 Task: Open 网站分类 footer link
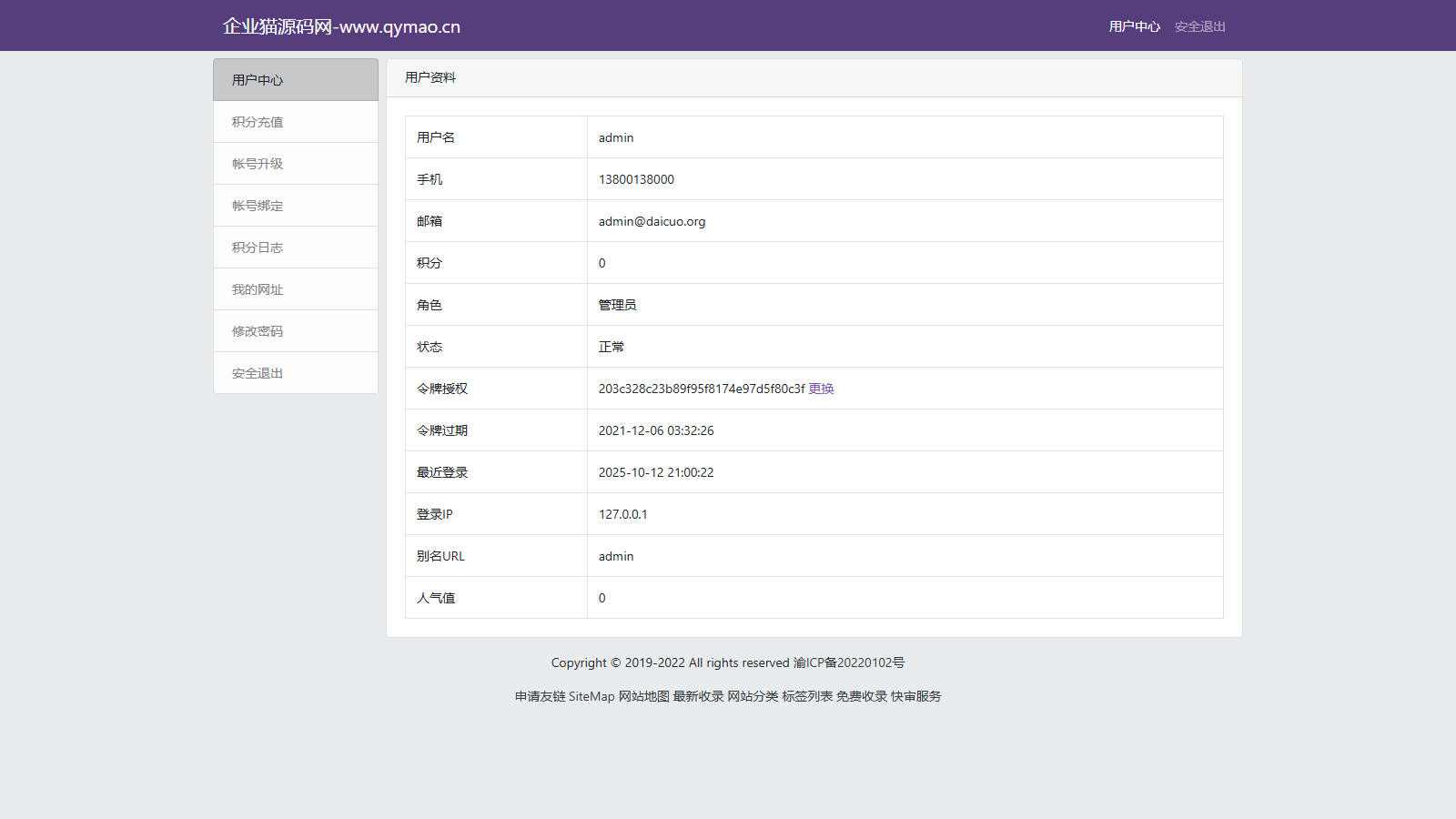click(x=753, y=696)
